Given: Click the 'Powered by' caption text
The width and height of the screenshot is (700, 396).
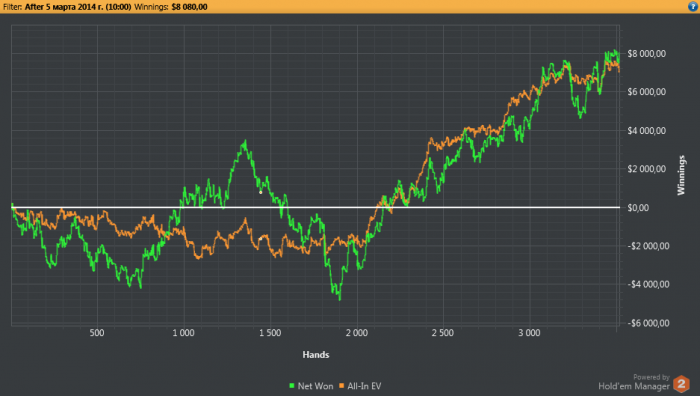Looking at the screenshot, I should (x=651, y=377).
